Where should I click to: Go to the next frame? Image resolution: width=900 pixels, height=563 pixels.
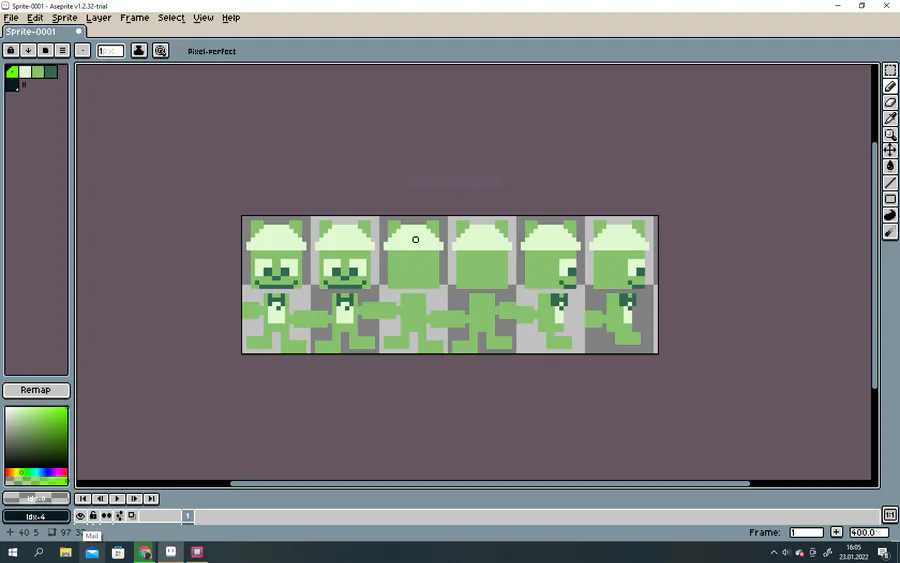pyautogui.click(x=134, y=499)
